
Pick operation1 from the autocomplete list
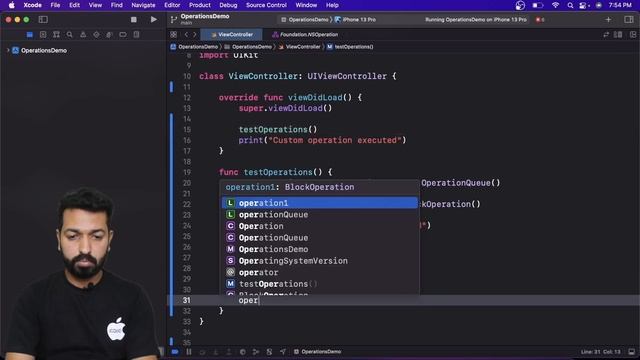point(320,203)
